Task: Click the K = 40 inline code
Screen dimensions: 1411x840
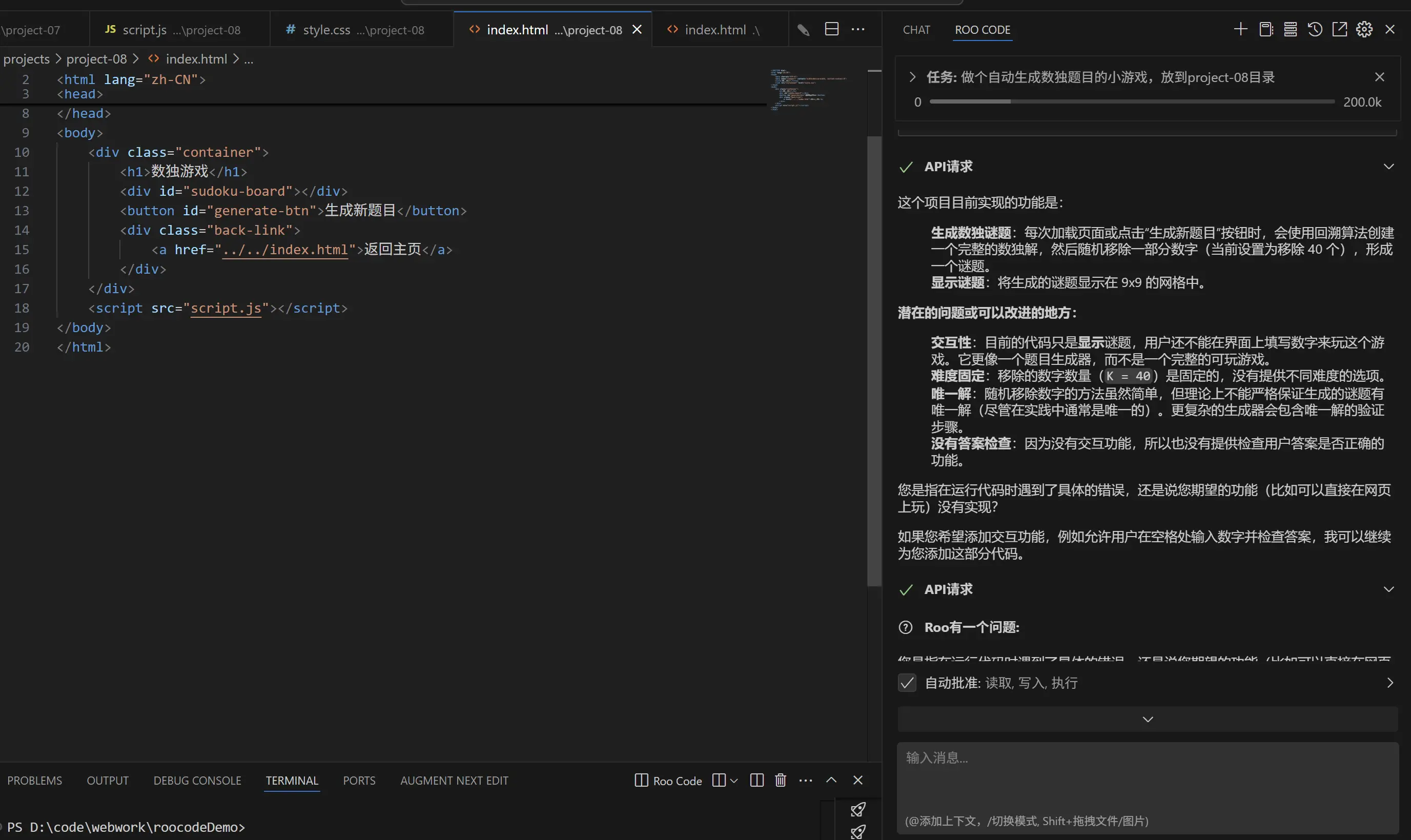Action: click(x=1128, y=376)
